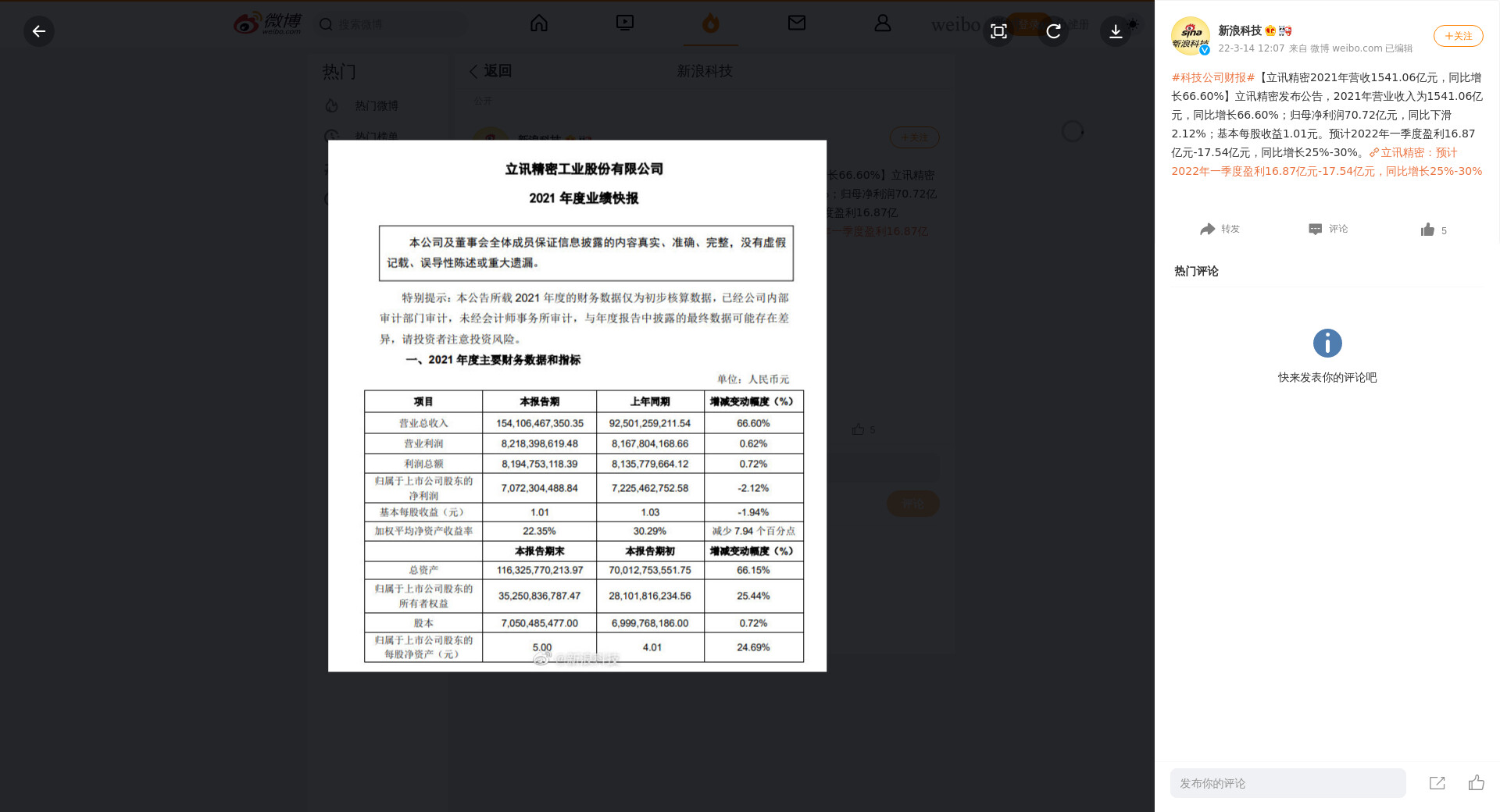This screenshot has height=812, width=1500.
Task: Click the 发布你的评论 comment input field
Action: click(1287, 783)
